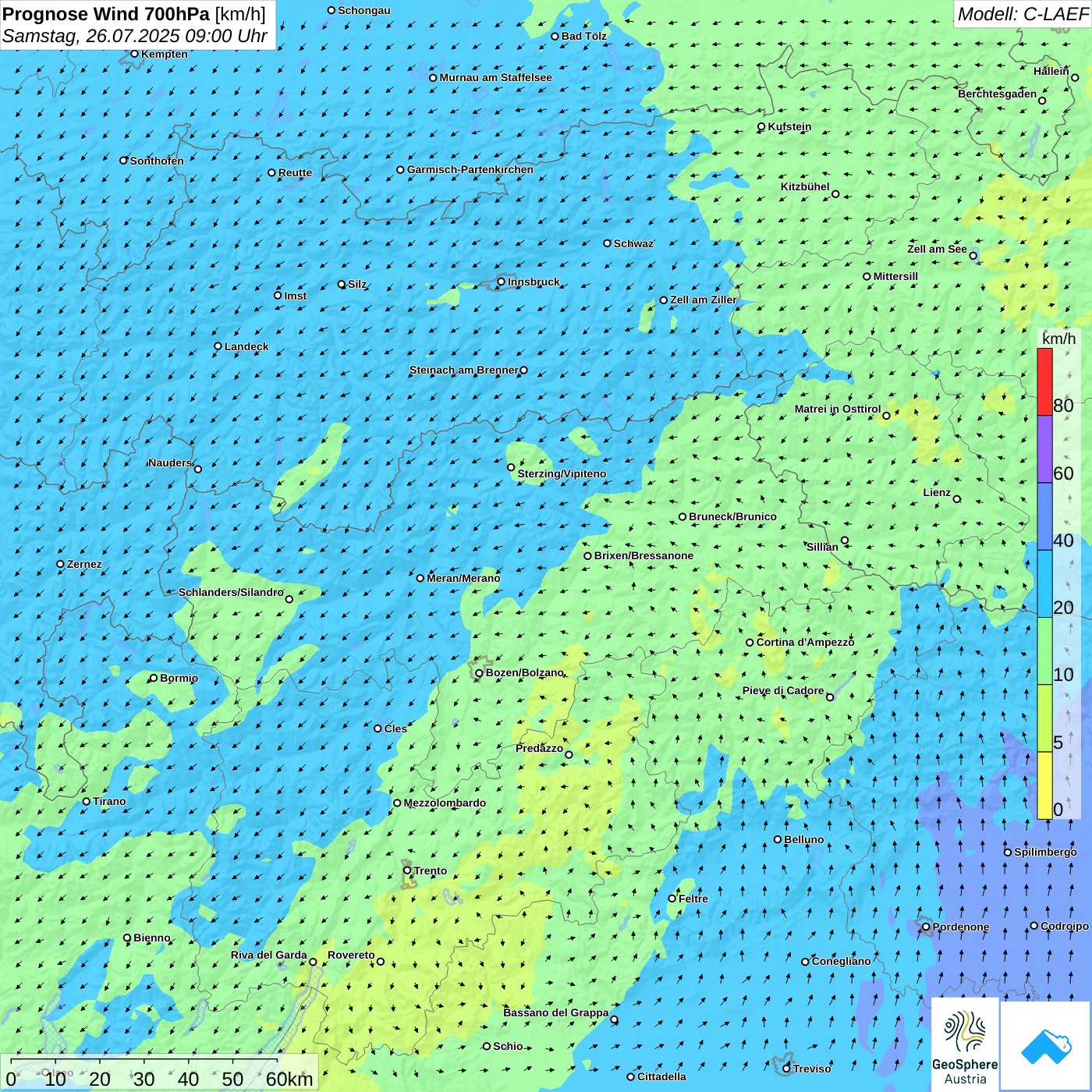
Task: Select the 'Steinach am Brenner' label
Action: 463,370
